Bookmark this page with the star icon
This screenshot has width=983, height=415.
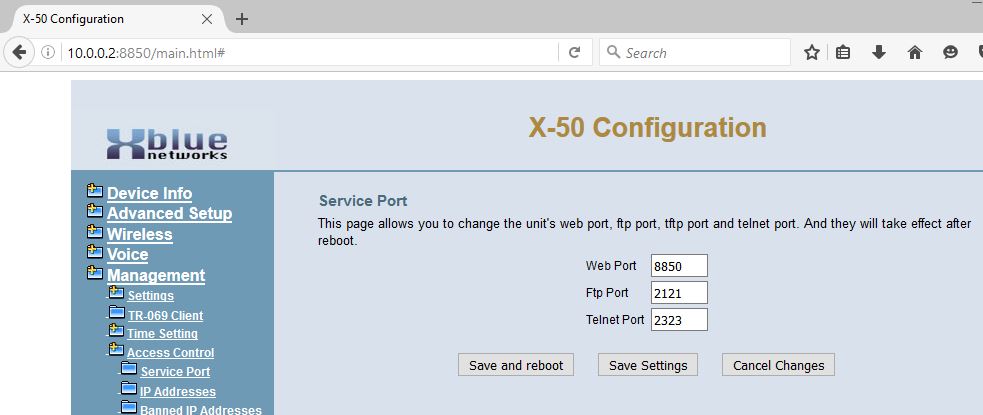click(812, 53)
